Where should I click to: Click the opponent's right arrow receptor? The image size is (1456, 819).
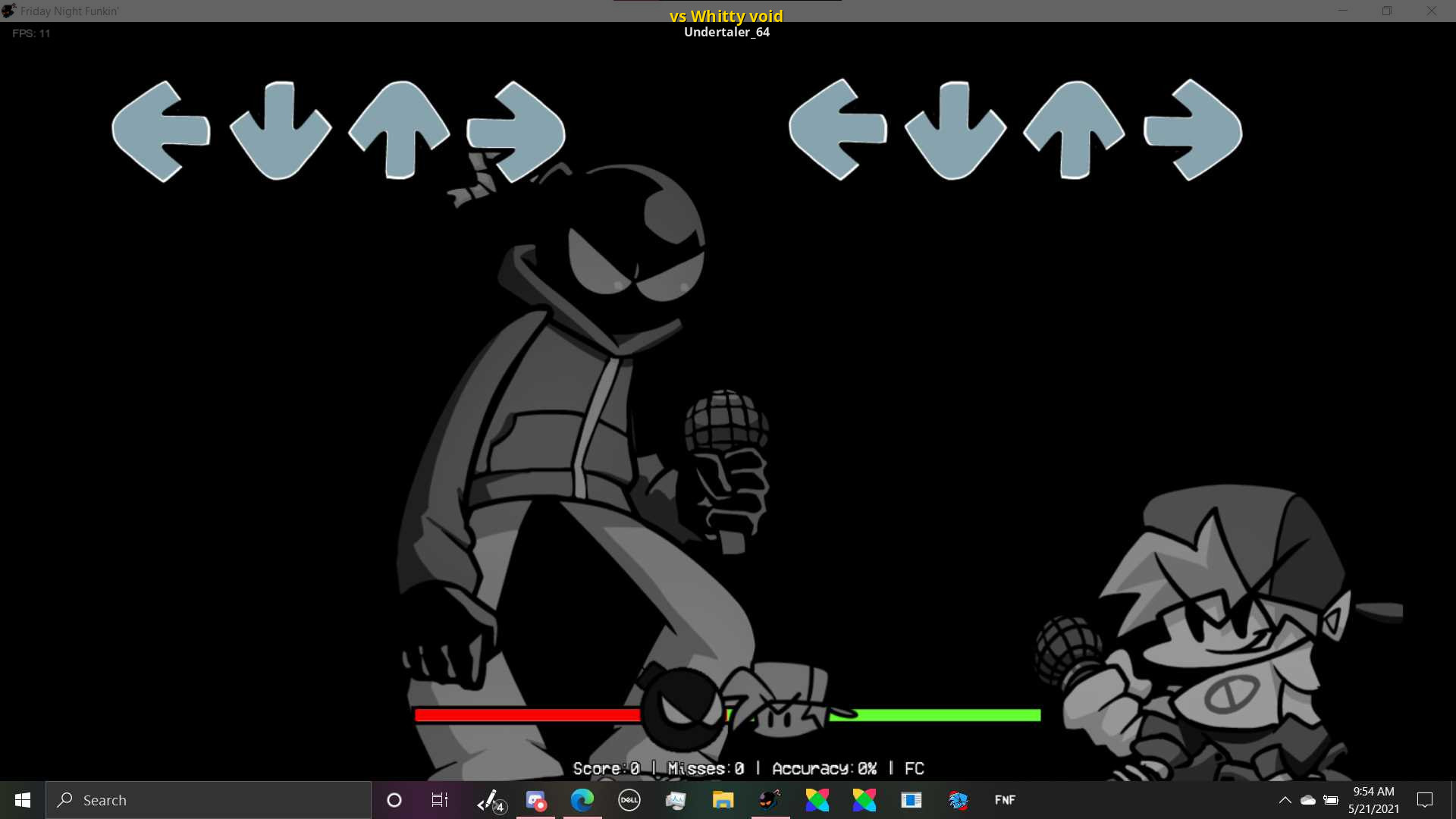pos(516,131)
